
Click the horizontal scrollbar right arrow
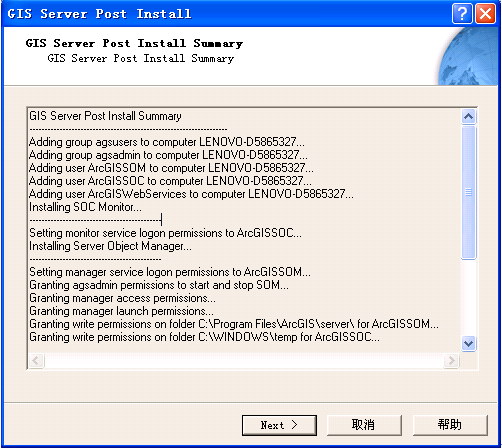click(x=451, y=360)
